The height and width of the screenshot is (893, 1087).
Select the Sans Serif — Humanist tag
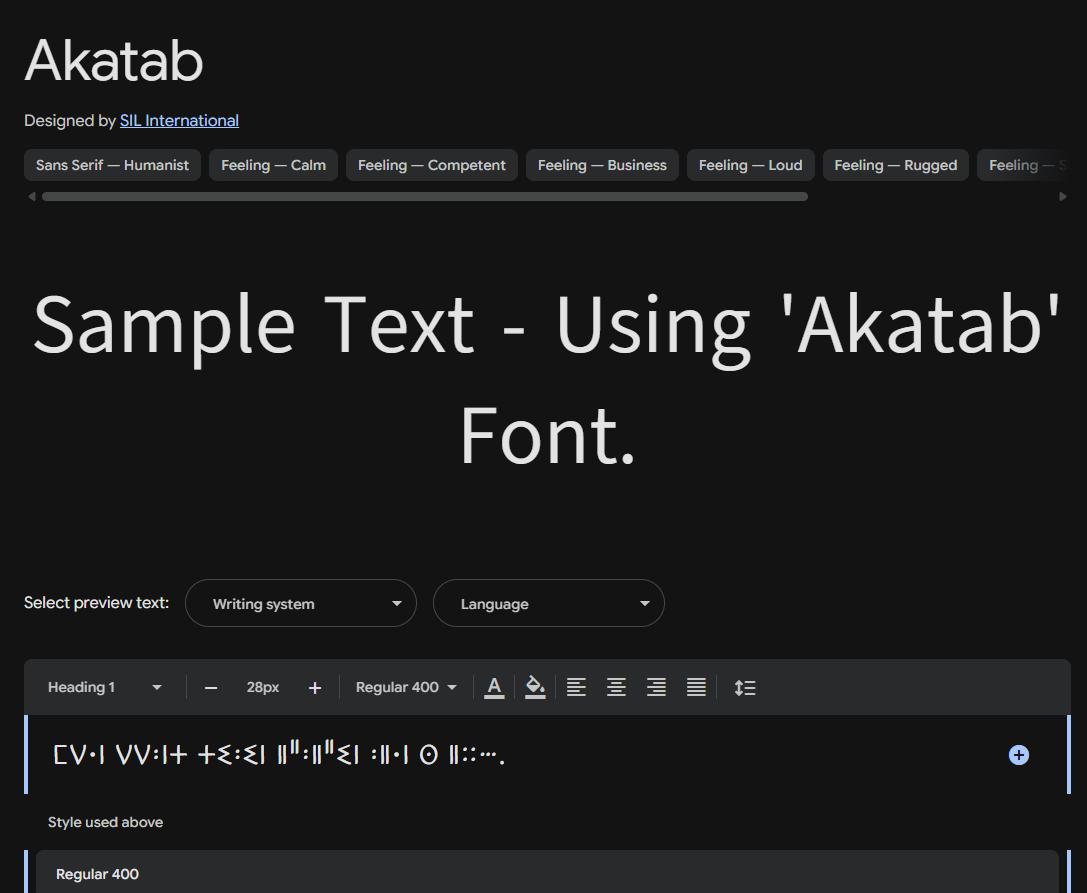(x=112, y=165)
